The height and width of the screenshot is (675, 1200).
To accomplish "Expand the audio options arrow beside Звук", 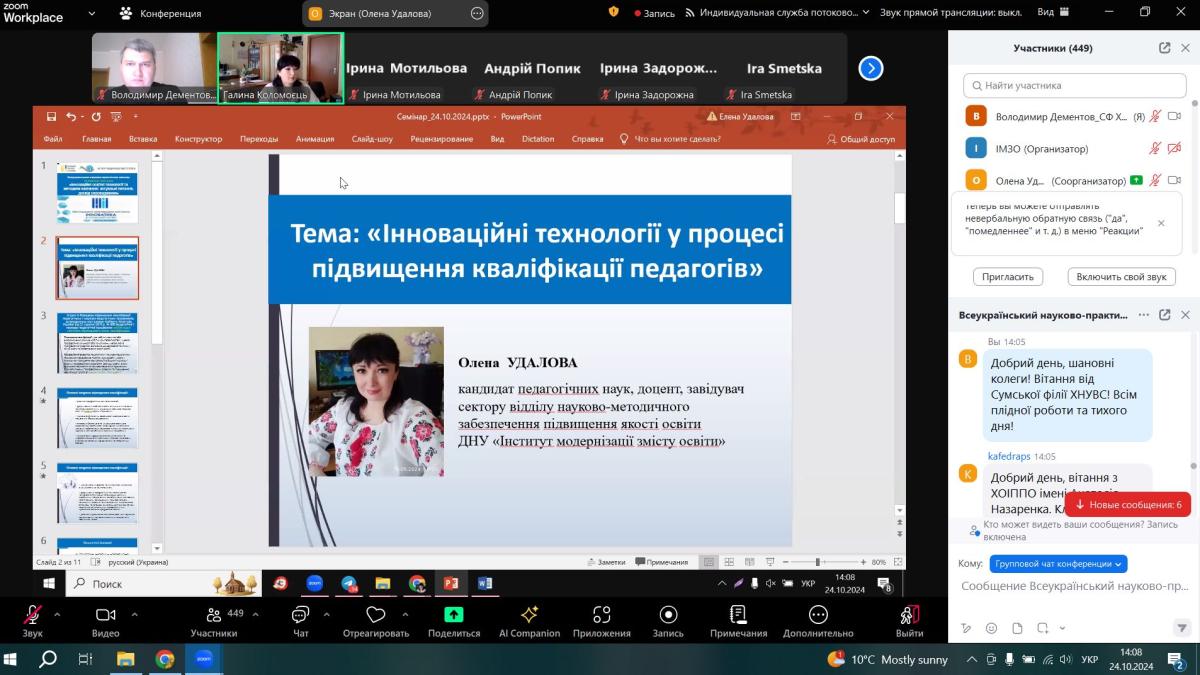I will pos(57,613).
